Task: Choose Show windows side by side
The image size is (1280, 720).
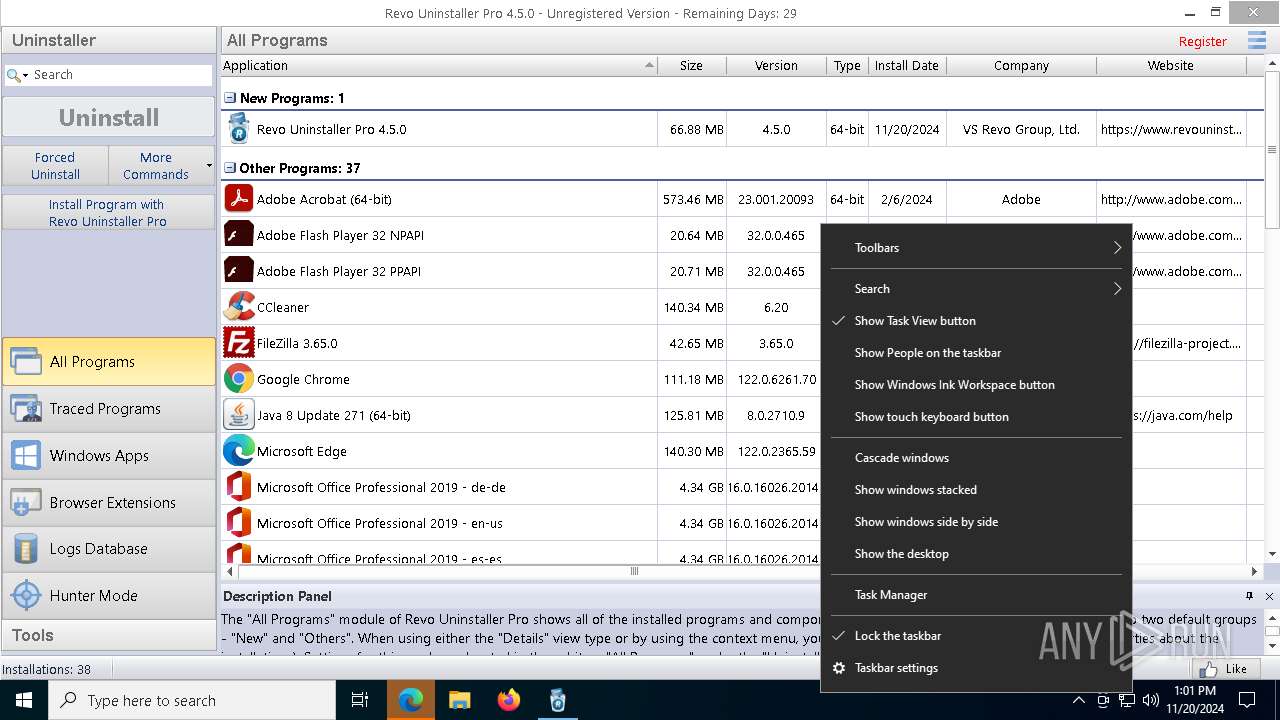Action: [976, 522]
